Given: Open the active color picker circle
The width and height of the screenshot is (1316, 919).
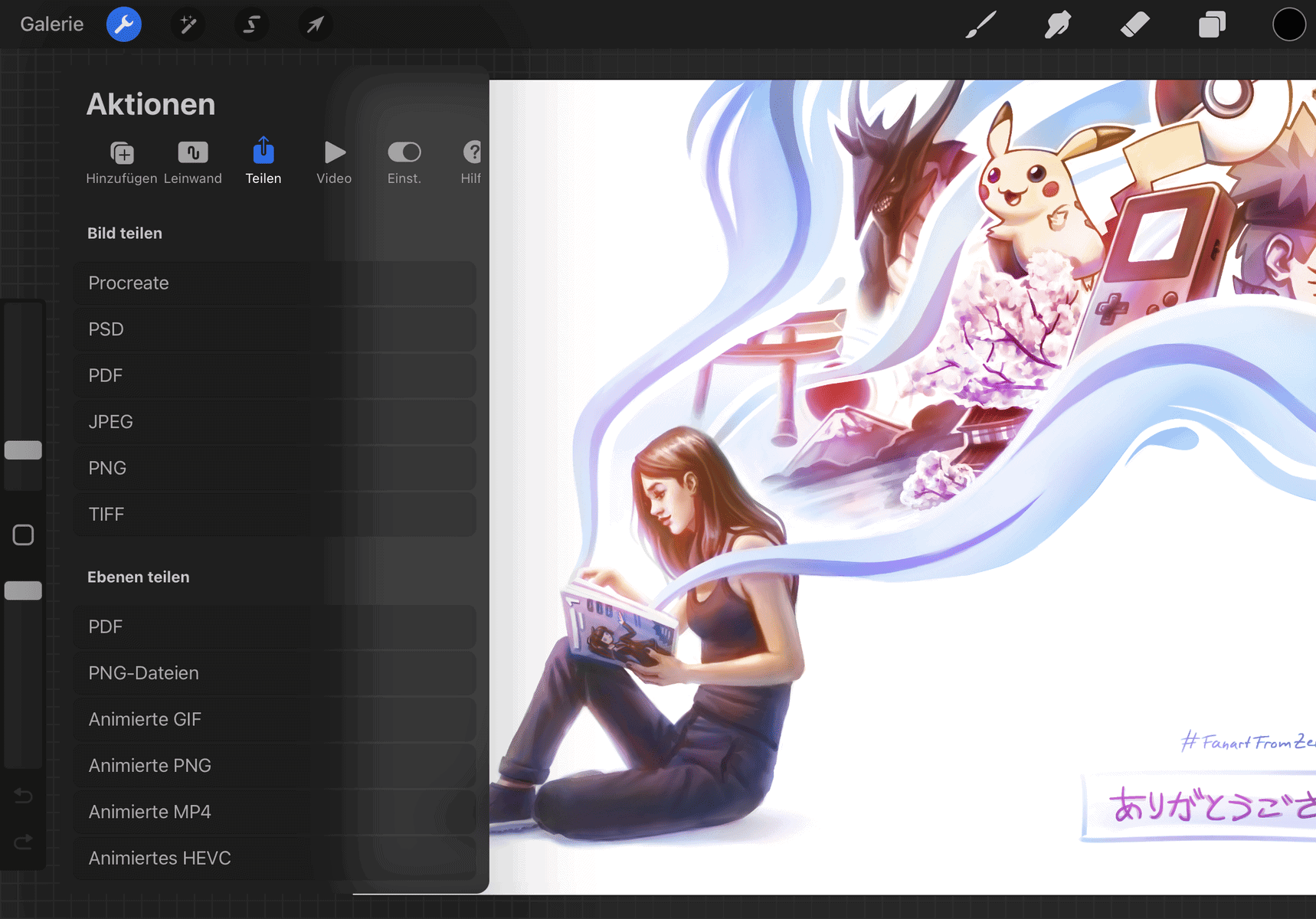Looking at the screenshot, I should coord(1288,25).
